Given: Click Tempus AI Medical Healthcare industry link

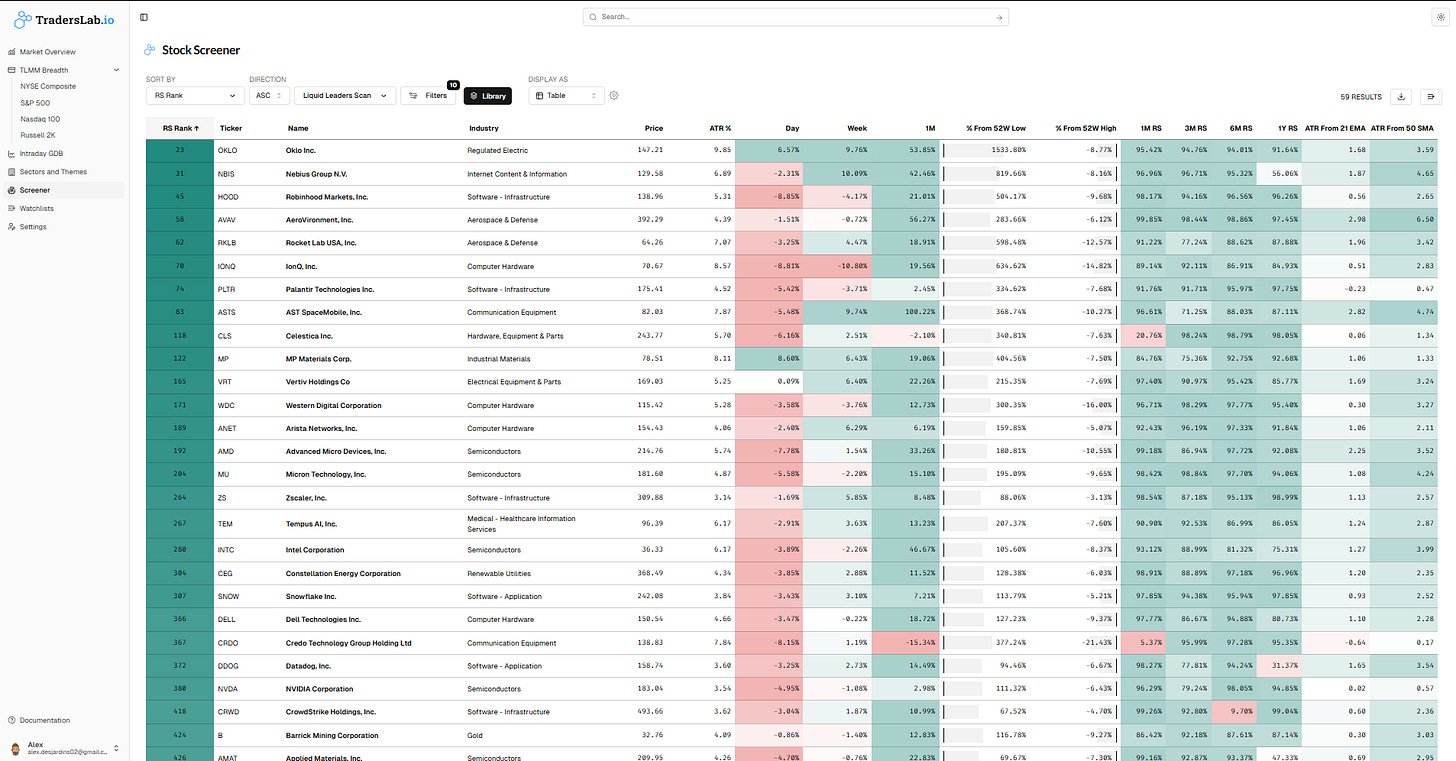Looking at the screenshot, I should pos(521,524).
